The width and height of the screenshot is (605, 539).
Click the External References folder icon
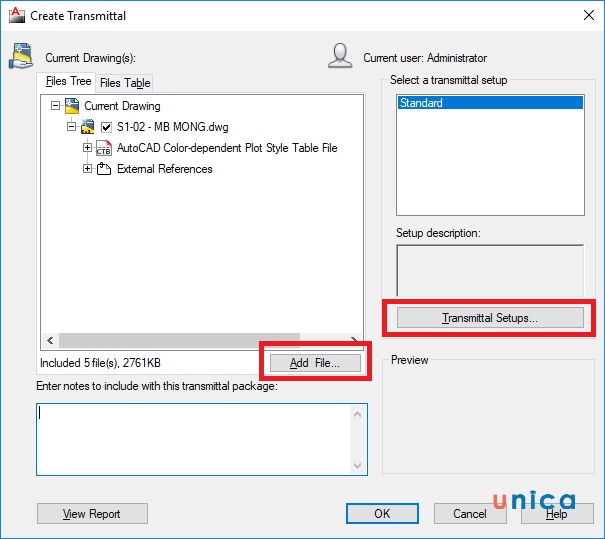[104, 169]
